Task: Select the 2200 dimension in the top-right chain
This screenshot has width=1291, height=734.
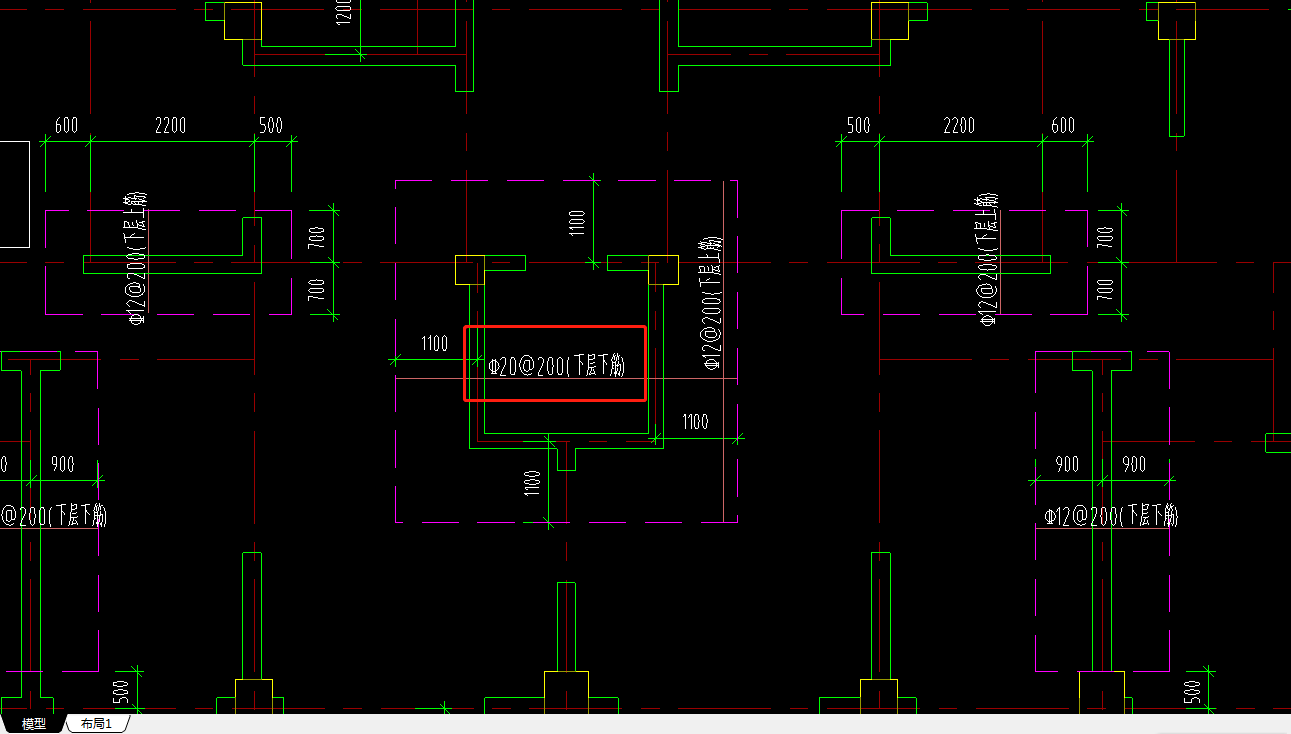Action: tap(959, 126)
